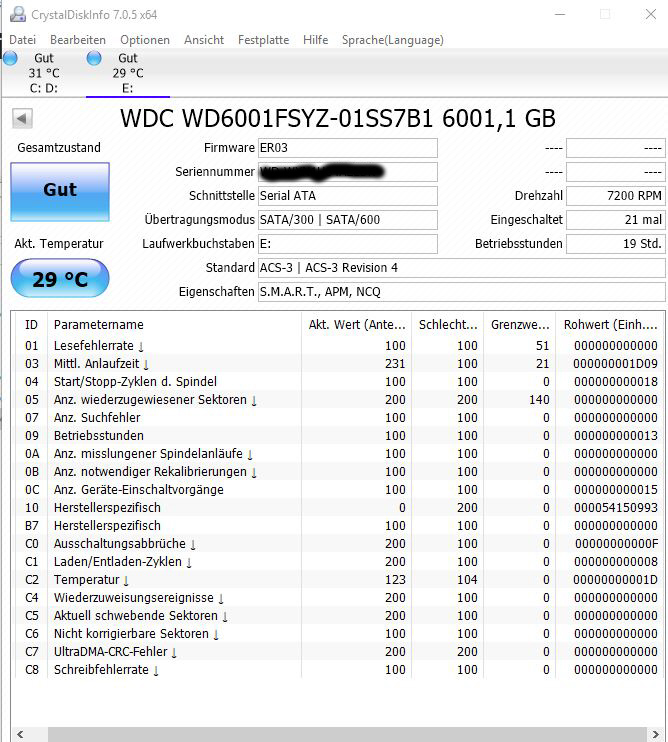Click the Rohwert column header
668x742 pixels.
[610, 325]
